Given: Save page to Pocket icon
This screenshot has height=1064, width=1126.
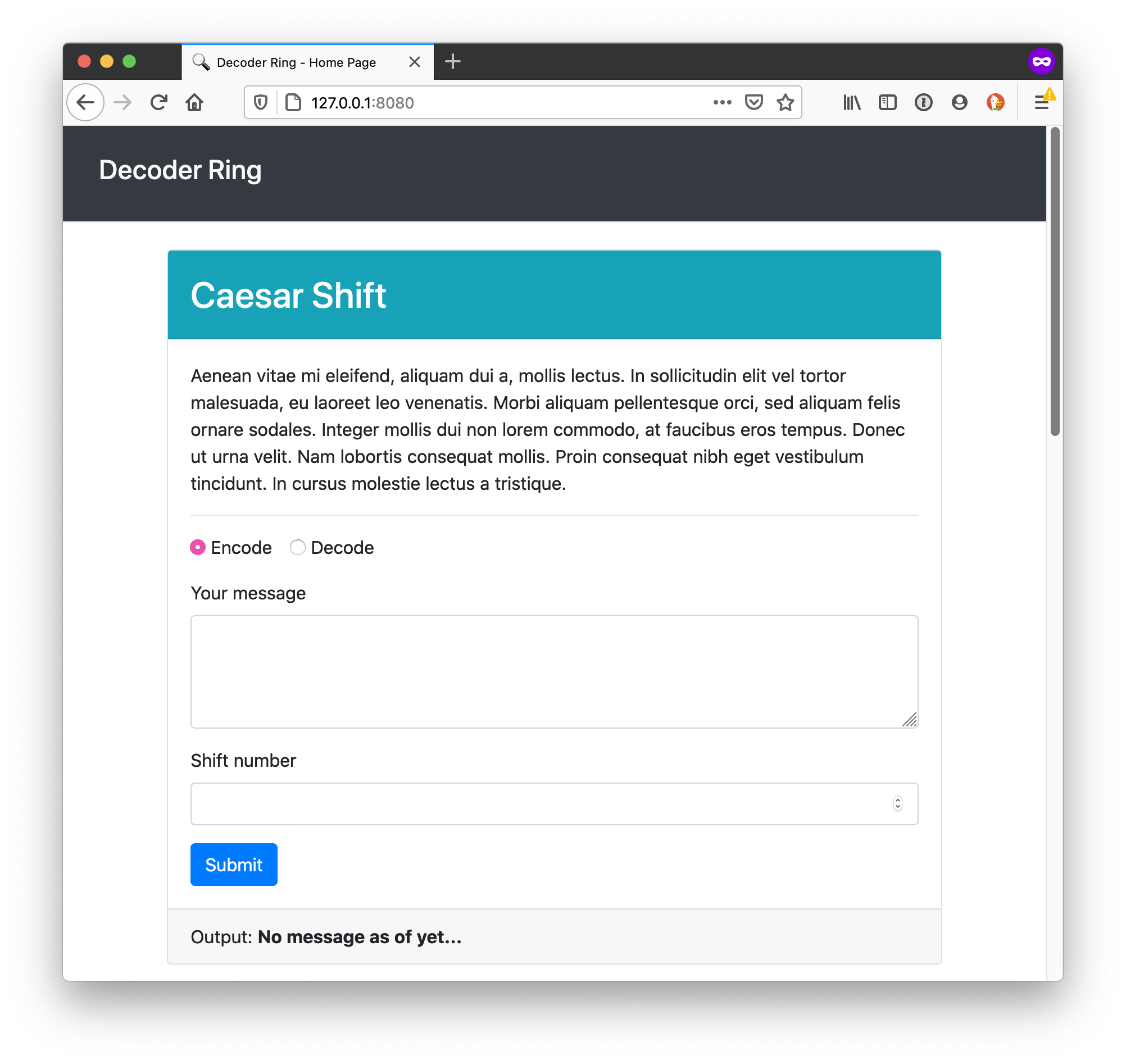Looking at the screenshot, I should coord(753,103).
